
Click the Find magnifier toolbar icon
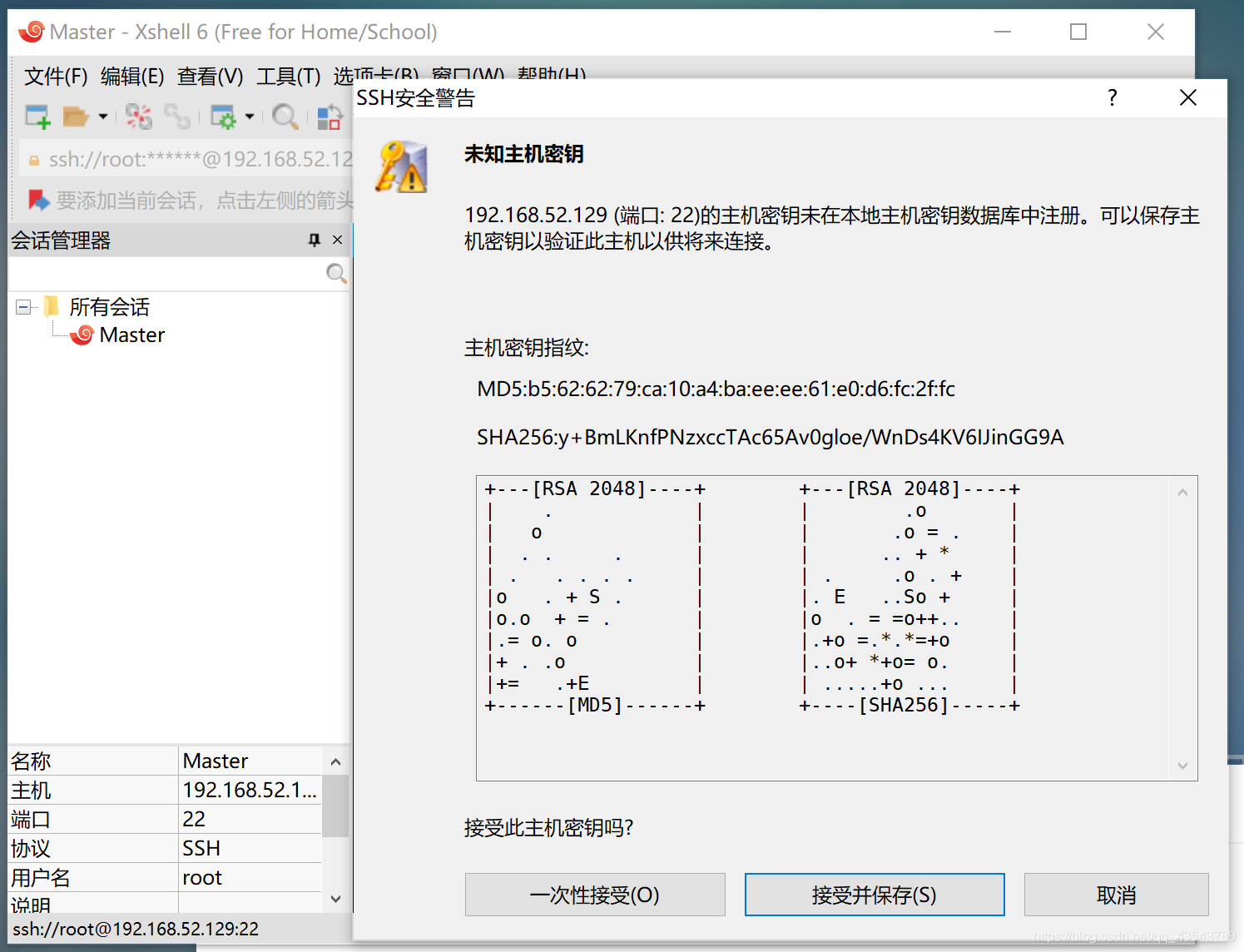[x=285, y=117]
